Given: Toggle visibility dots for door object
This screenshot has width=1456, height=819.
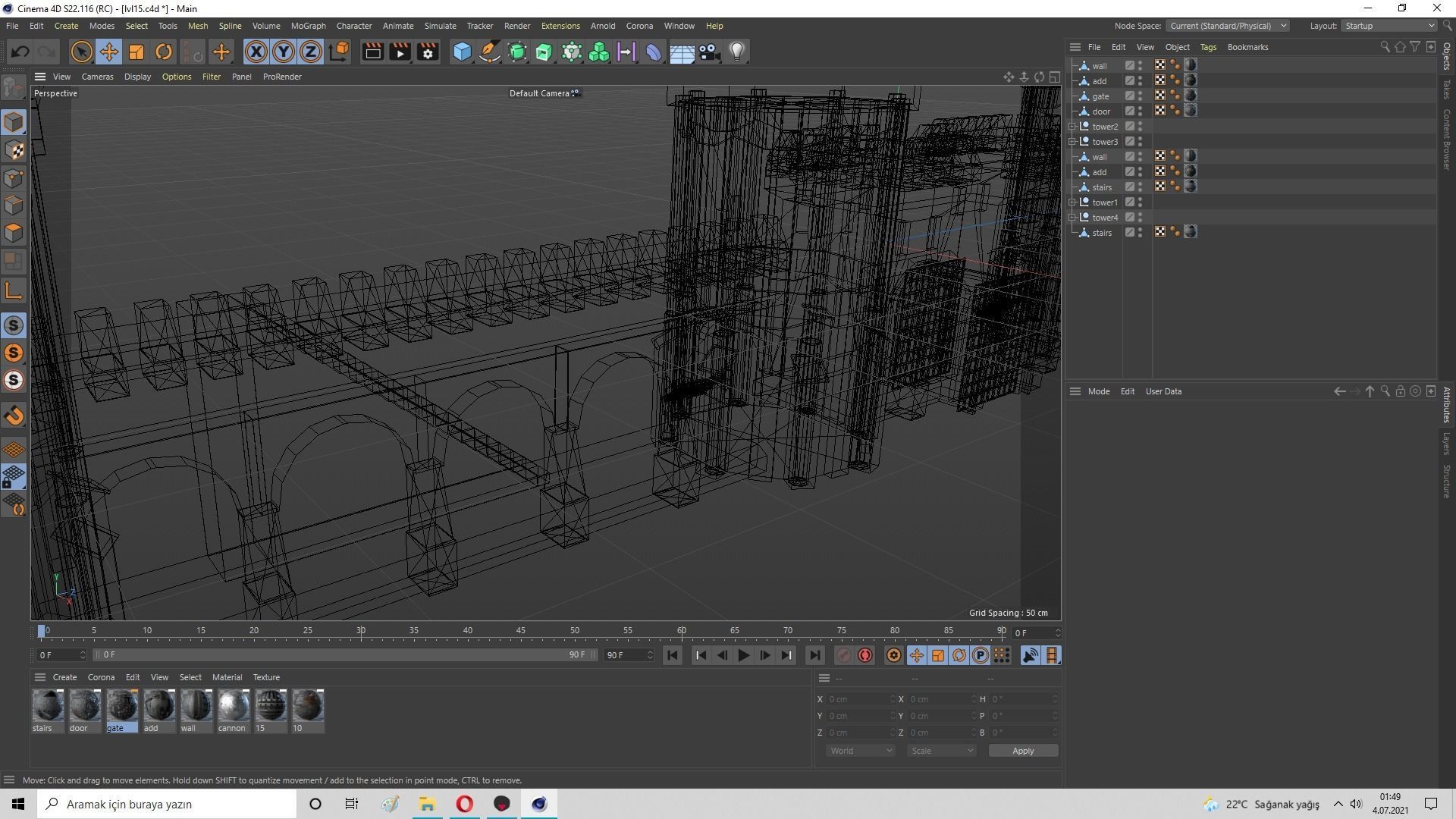Looking at the screenshot, I should [x=1141, y=111].
